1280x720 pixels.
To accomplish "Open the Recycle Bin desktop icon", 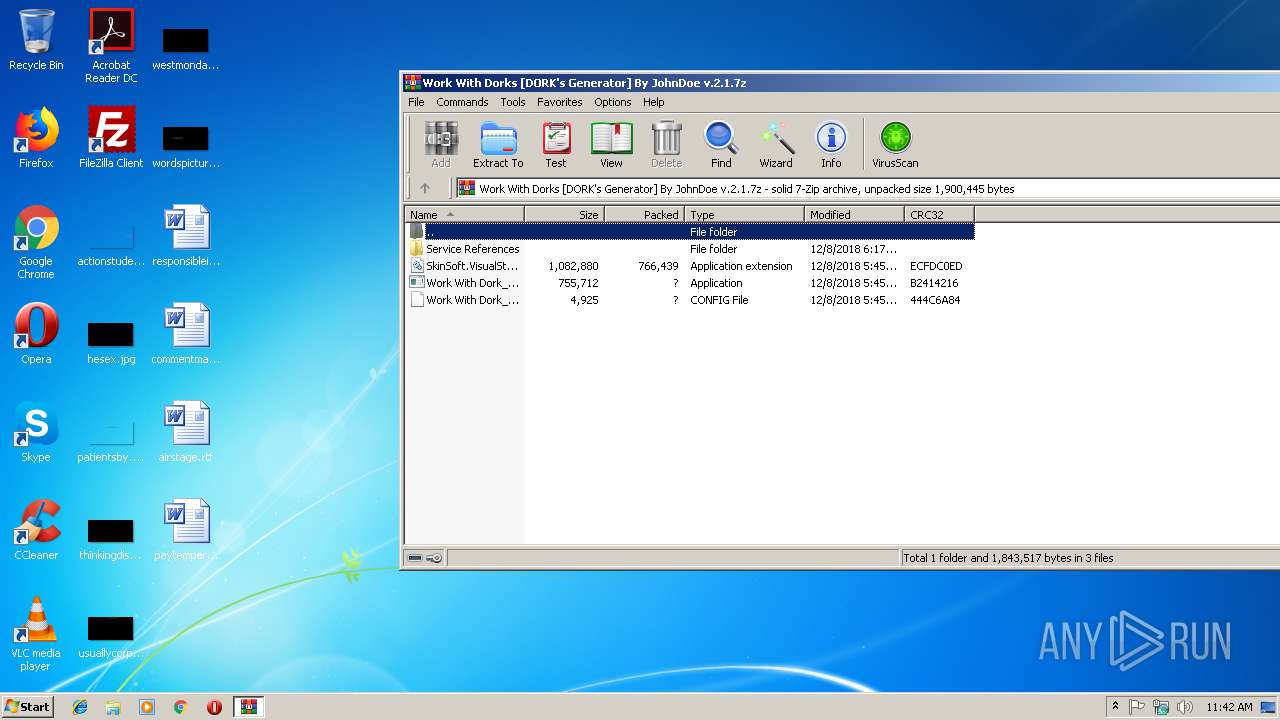I will click(x=36, y=40).
